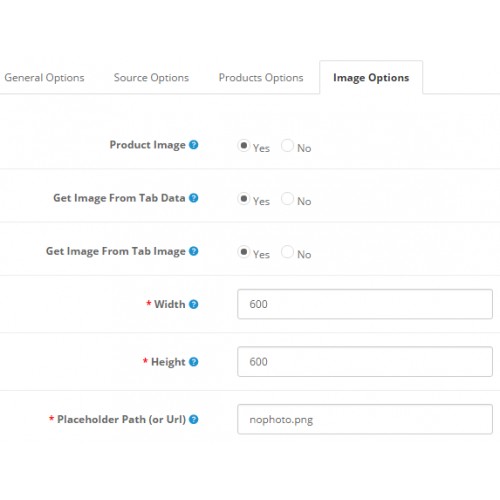Choose No for Get Image From Tab Data
This screenshot has width=500, height=500.
[287, 199]
